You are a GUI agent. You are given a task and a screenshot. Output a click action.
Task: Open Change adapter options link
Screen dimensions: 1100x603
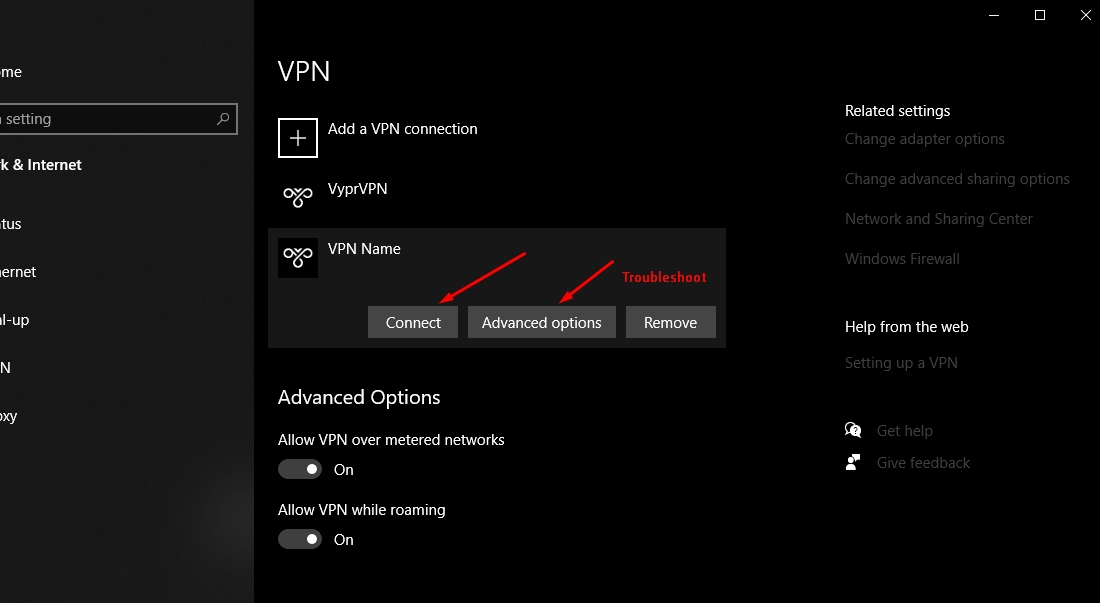click(924, 139)
